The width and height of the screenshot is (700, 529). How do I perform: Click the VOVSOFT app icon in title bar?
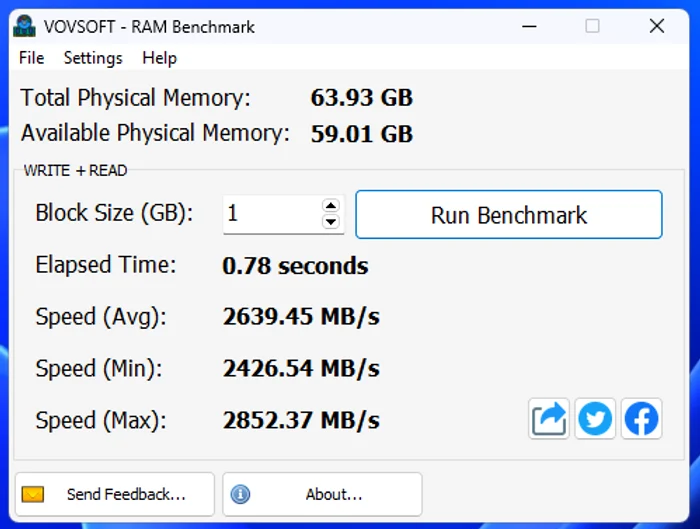[24, 26]
